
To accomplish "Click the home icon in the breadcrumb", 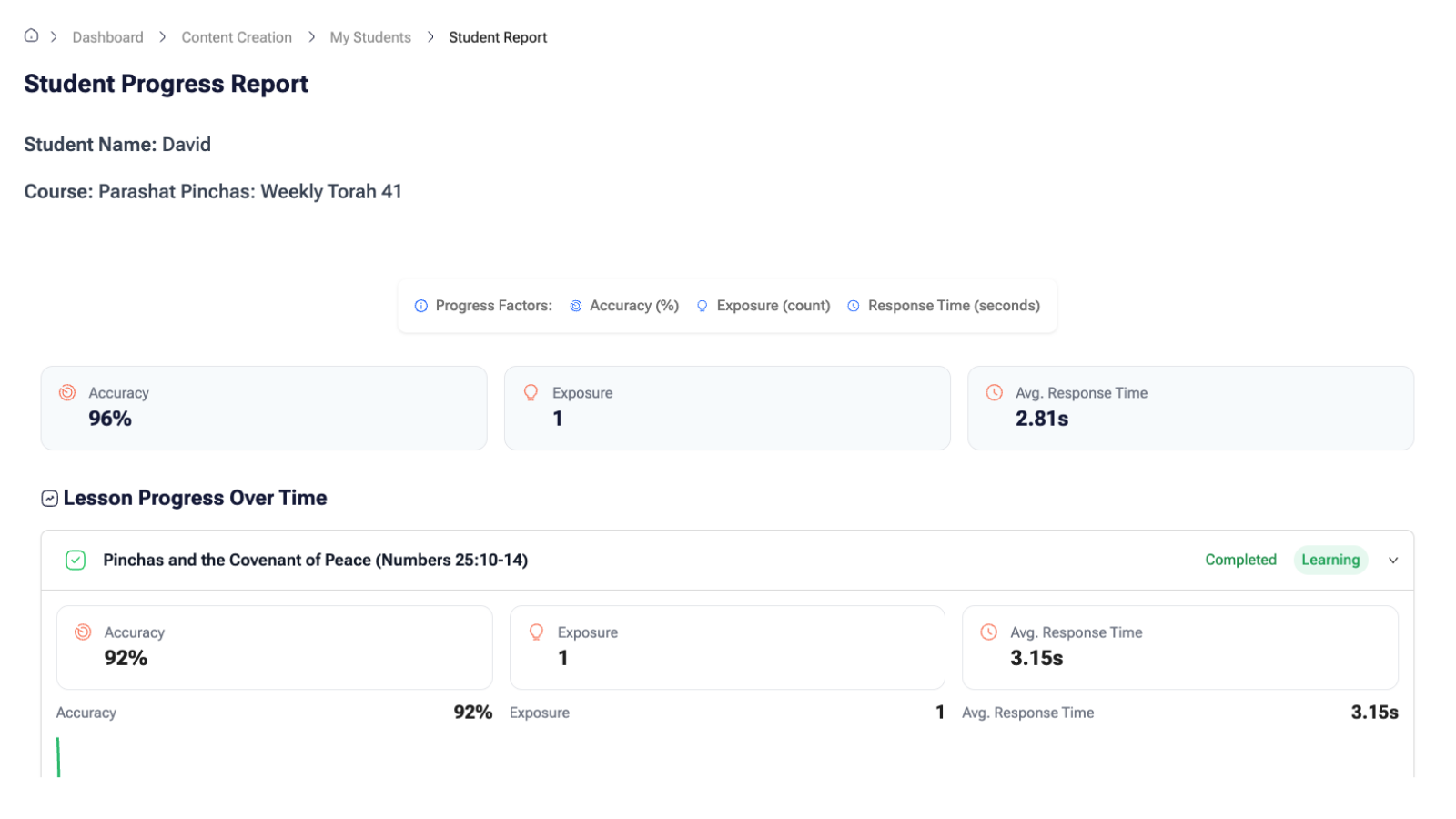I will [x=32, y=35].
